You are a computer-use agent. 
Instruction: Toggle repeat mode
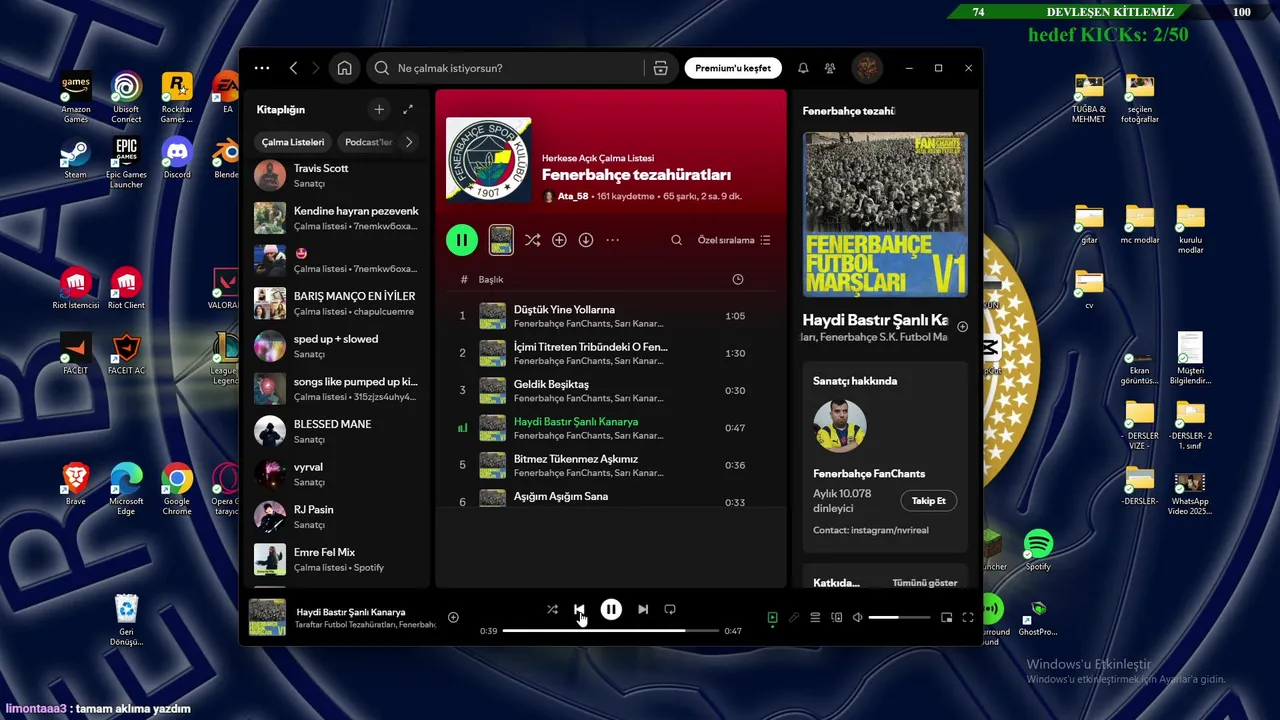670,609
